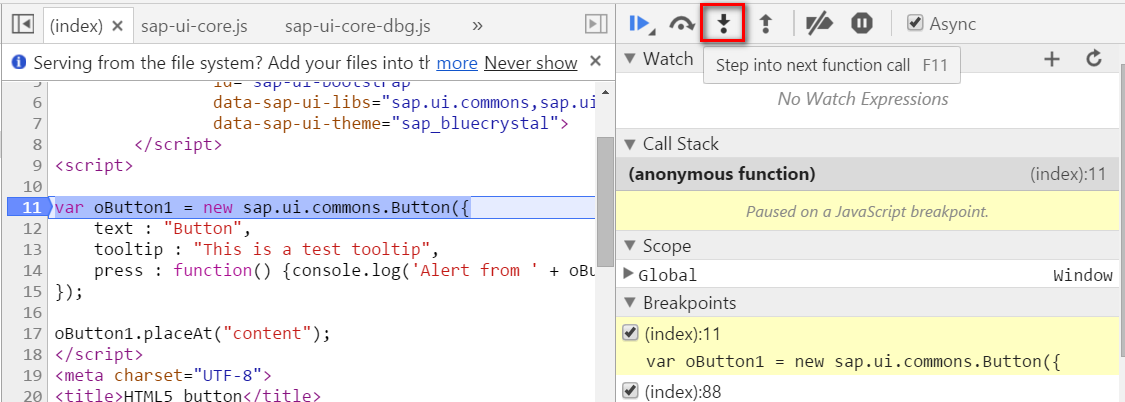Close the (index) file tab

point(118,26)
